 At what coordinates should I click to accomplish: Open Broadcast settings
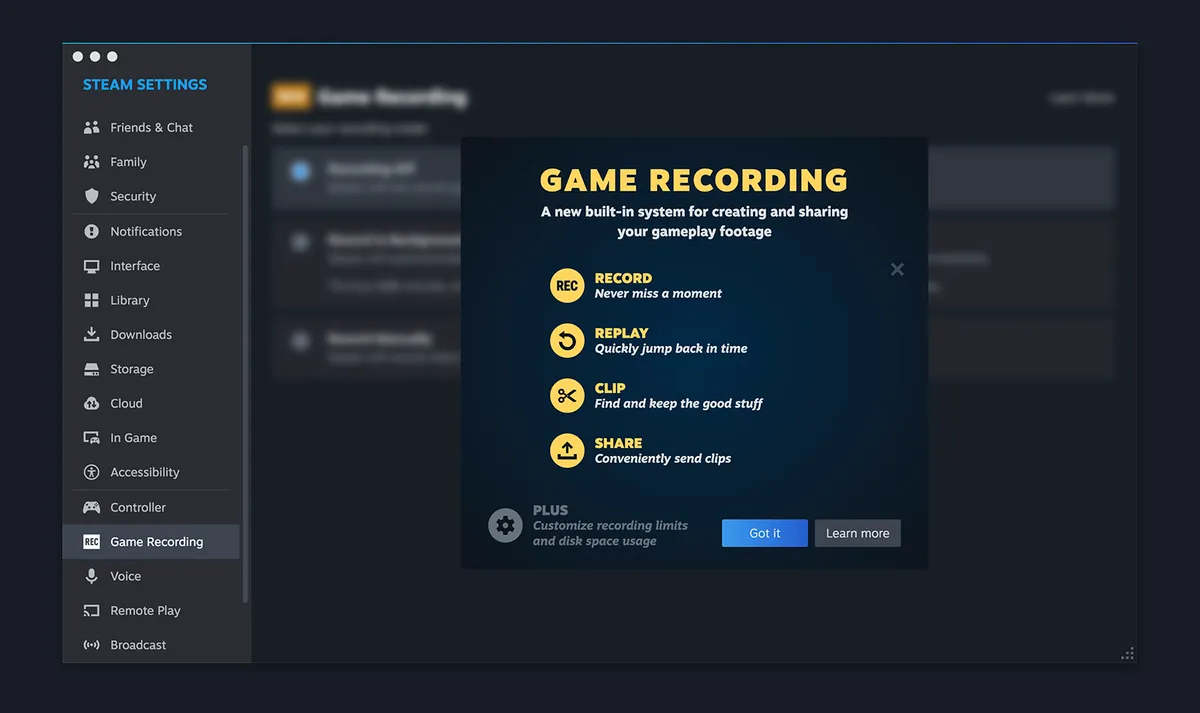151,645
